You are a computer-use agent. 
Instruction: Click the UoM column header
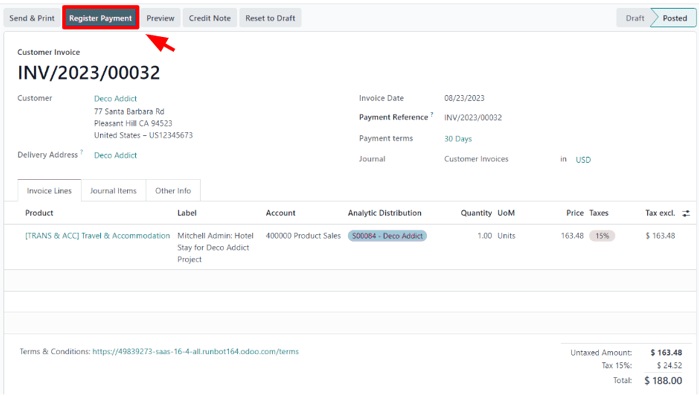(506, 213)
